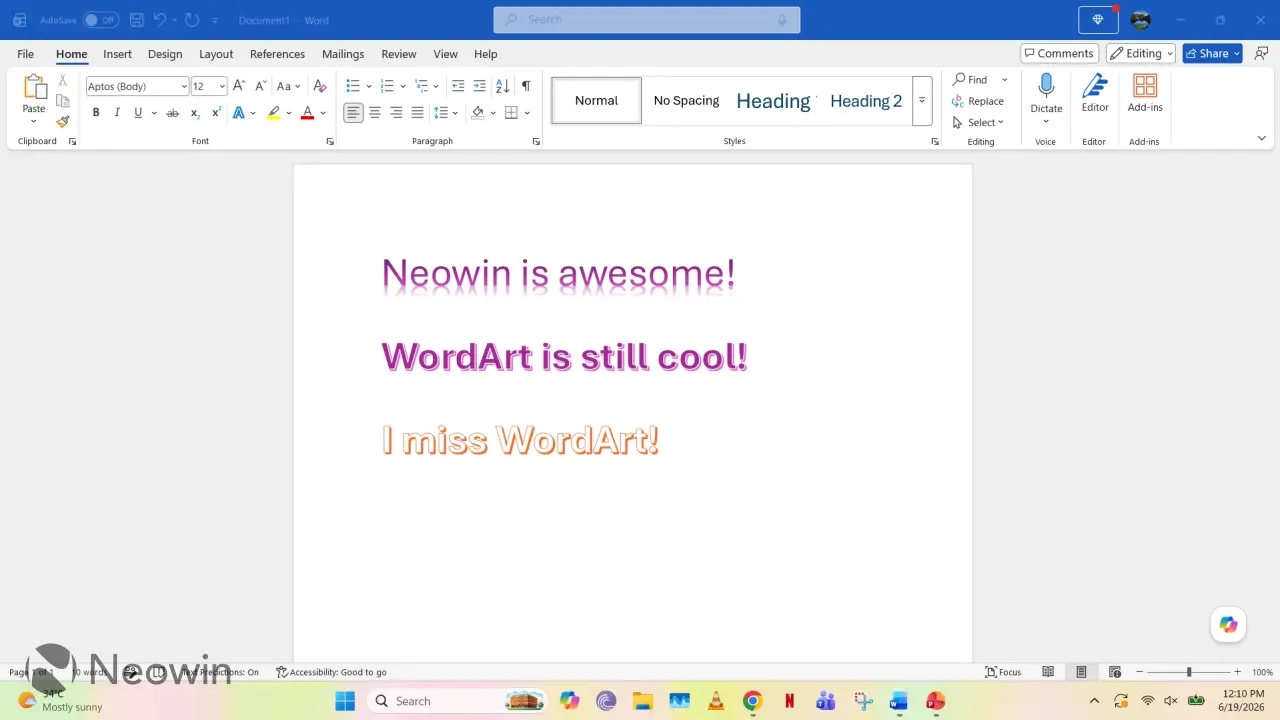Open Copilot floating button in document

pos(1228,625)
